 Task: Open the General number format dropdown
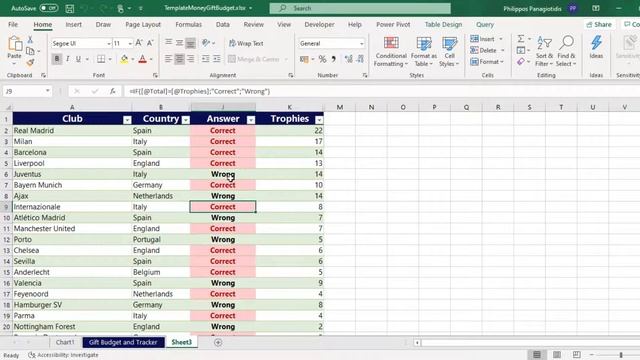tap(362, 43)
